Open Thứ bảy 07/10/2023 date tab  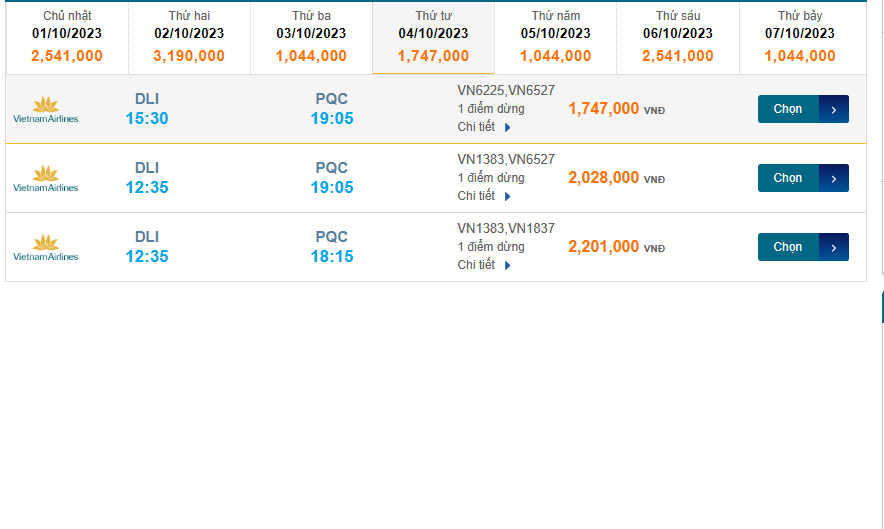click(x=800, y=37)
